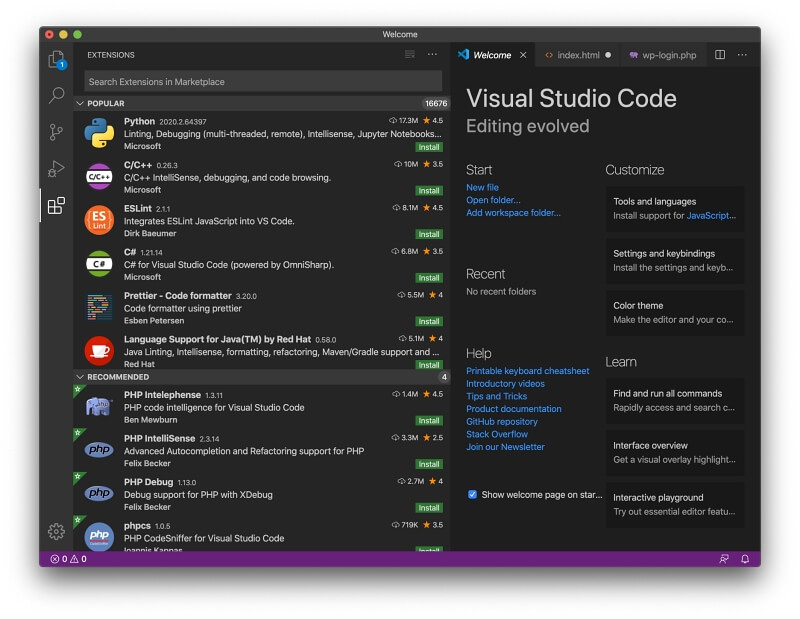800x619 pixels.
Task: Open Find and run all commands card
Action: tap(674, 401)
